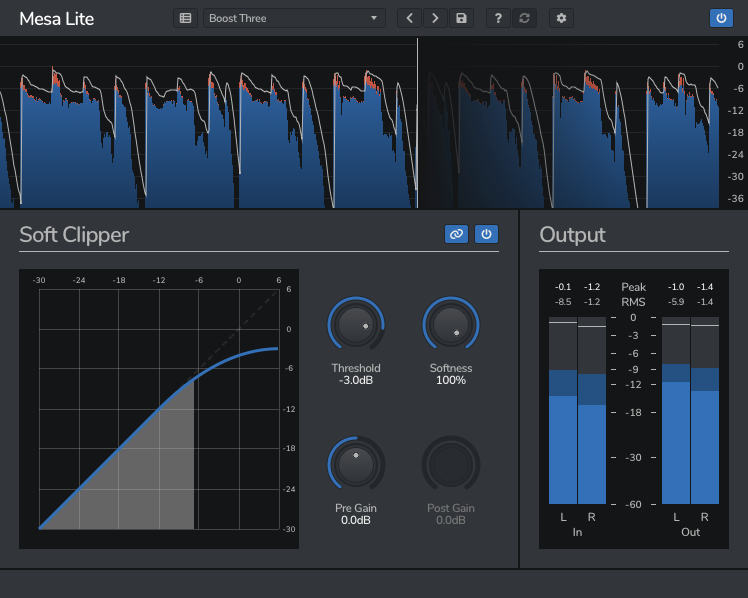The width and height of the screenshot is (748, 598).
Task: Toggle the main plugin power button
Action: click(720, 18)
